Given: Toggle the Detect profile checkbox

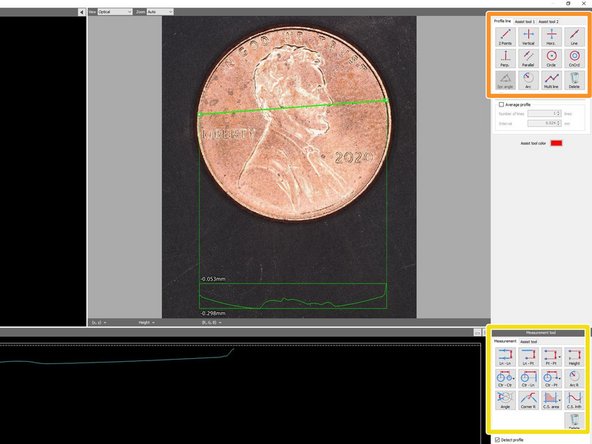Looking at the screenshot, I should tap(497, 440).
